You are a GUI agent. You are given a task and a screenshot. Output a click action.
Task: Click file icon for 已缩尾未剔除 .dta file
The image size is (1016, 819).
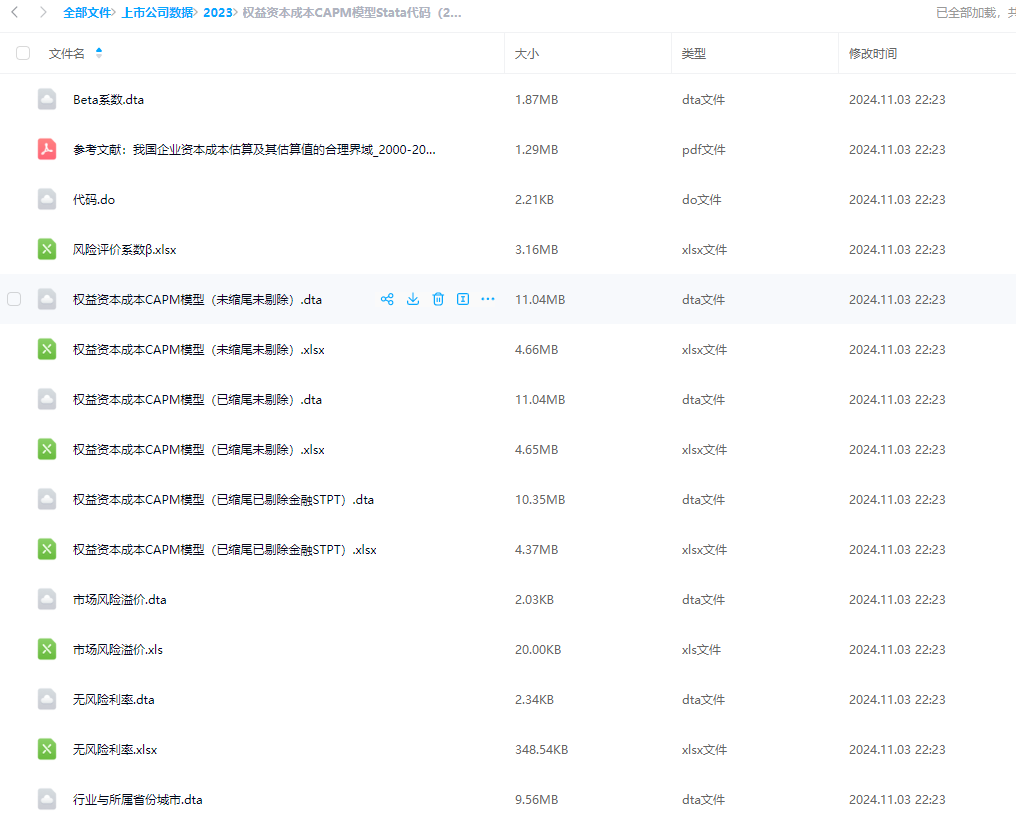point(47,399)
